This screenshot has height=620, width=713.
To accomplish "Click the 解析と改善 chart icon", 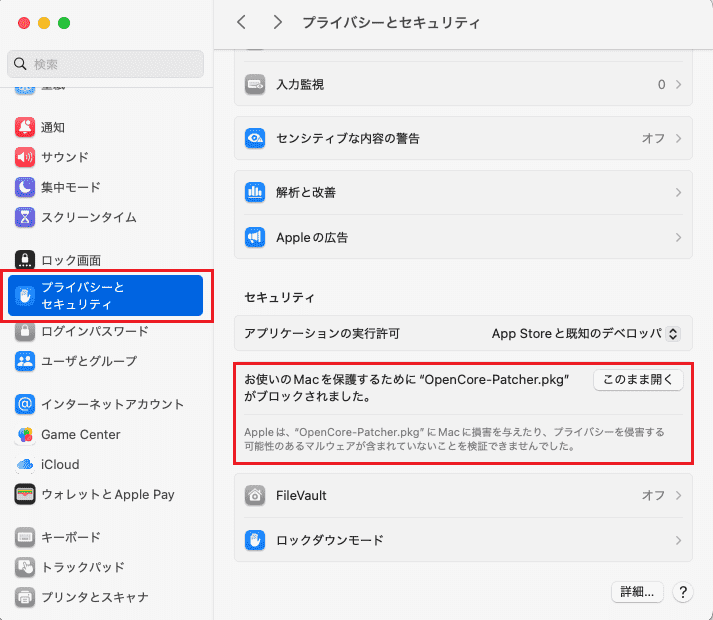I will pyautogui.click(x=255, y=192).
